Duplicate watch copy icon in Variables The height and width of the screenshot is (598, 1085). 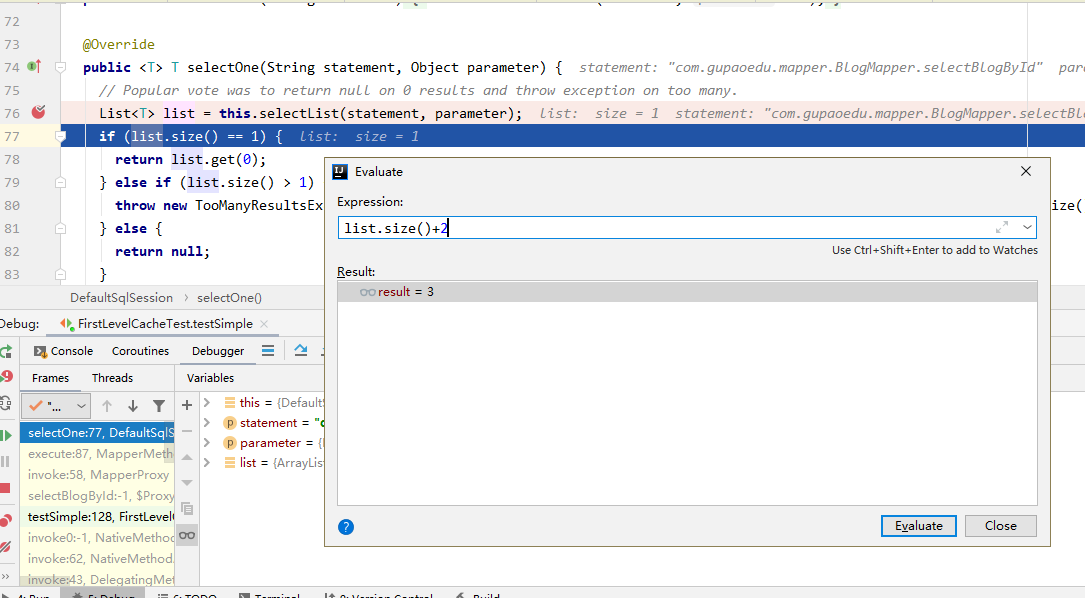[187, 509]
